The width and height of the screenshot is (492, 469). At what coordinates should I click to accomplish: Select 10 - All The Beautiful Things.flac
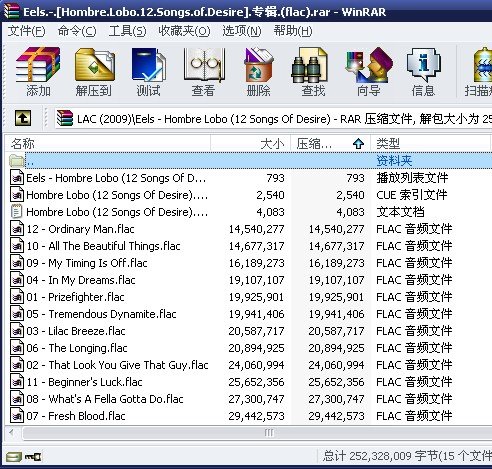point(103,246)
